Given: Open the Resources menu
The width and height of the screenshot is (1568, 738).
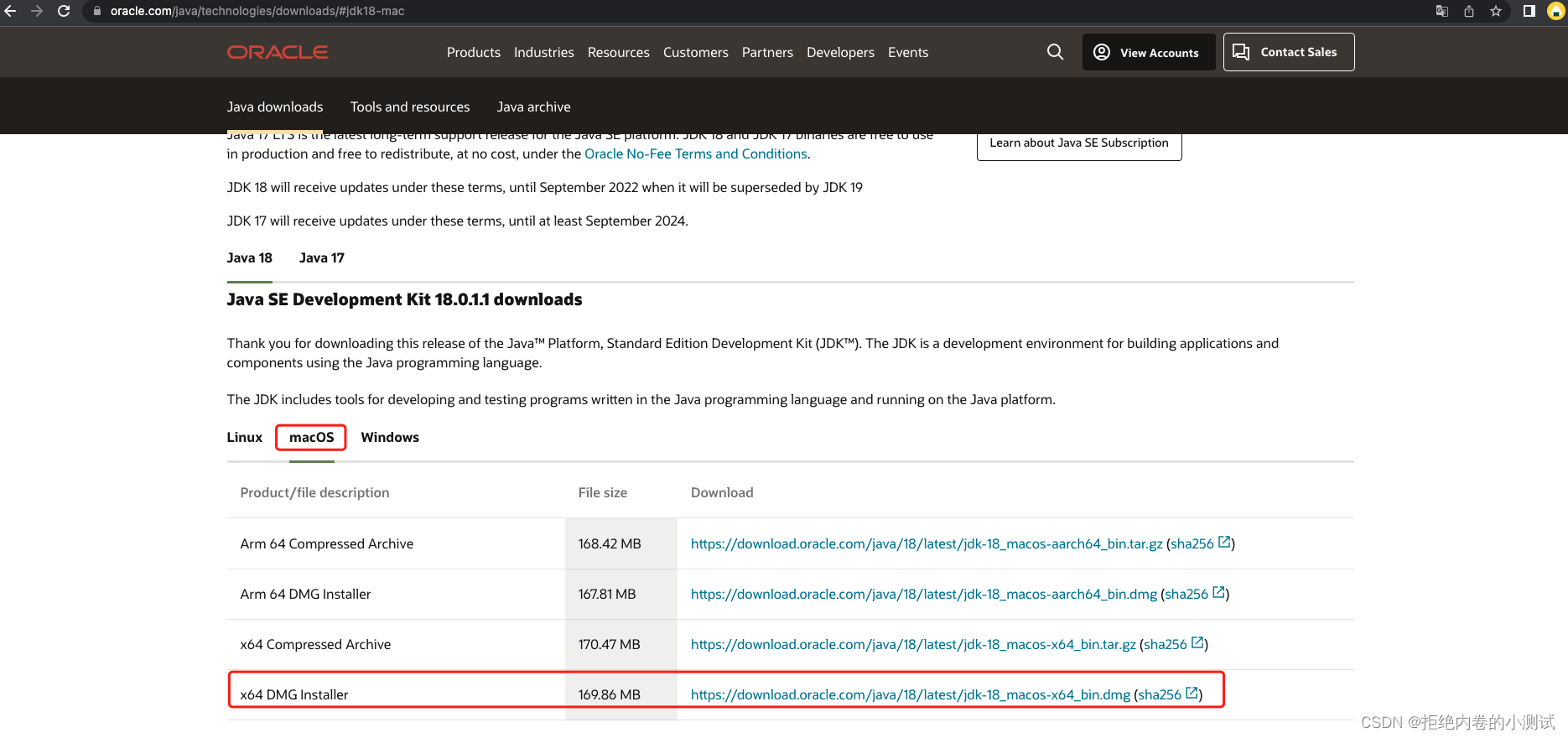Looking at the screenshot, I should coord(619,52).
